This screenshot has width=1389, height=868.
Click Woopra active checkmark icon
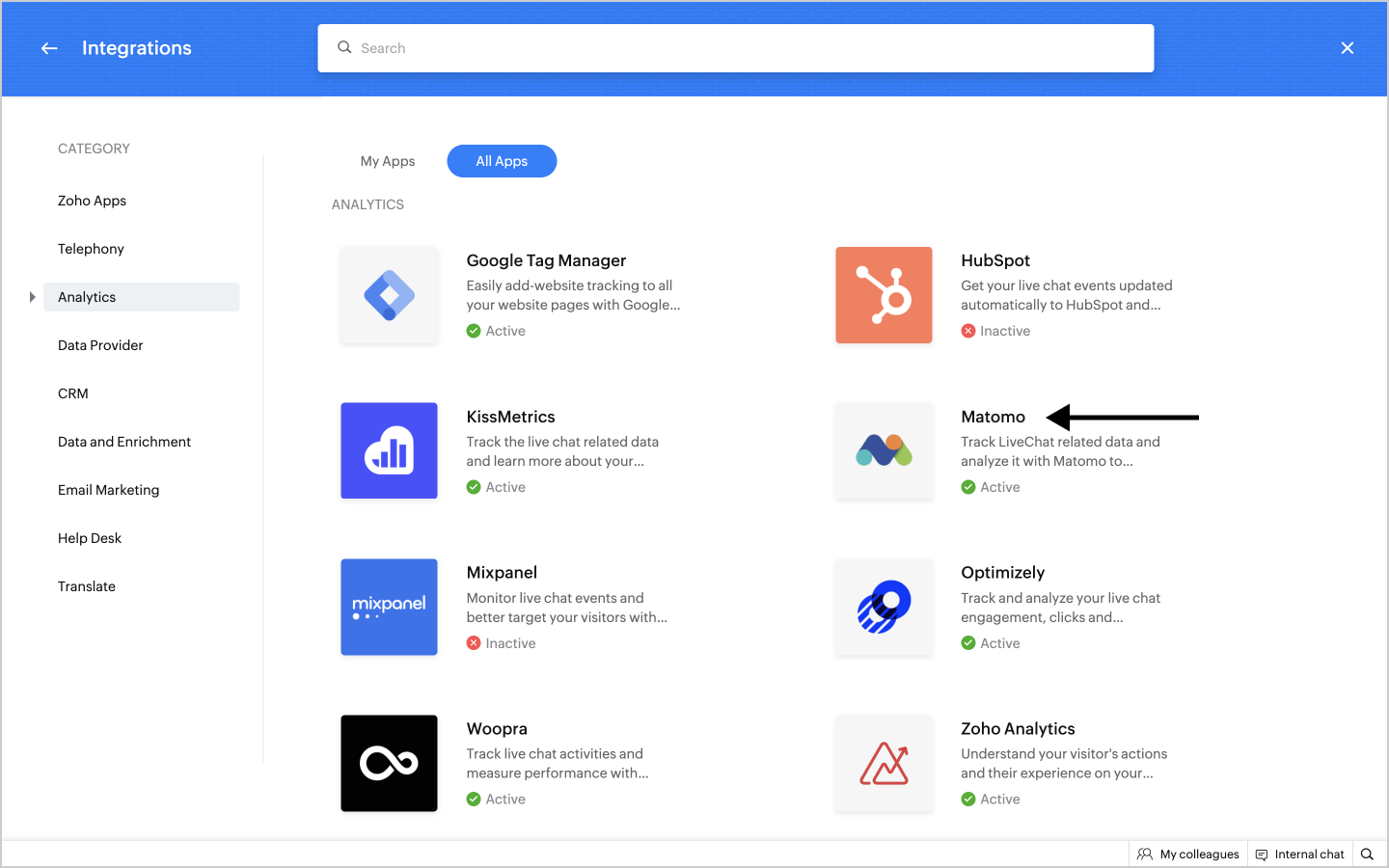click(x=474, y=800)
